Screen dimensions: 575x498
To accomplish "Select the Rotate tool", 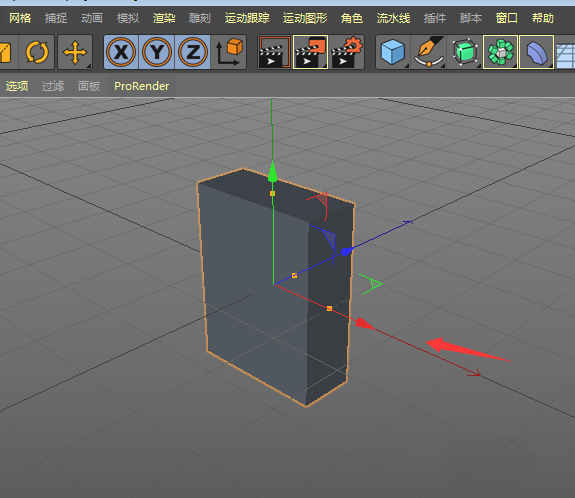I will pos(37,52).
